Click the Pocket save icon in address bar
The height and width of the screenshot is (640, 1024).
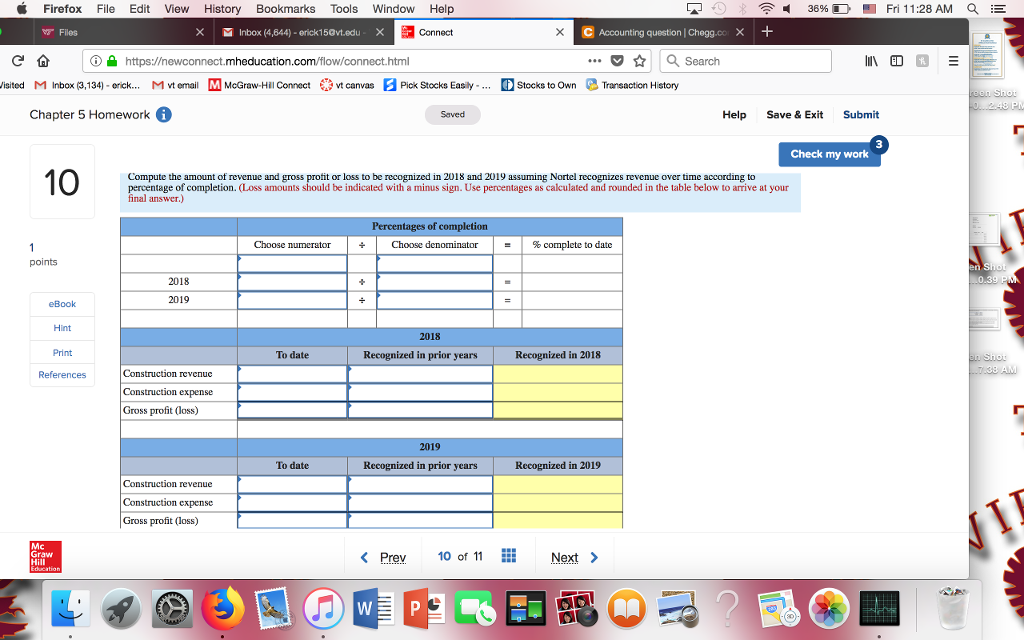coord(616,61)
